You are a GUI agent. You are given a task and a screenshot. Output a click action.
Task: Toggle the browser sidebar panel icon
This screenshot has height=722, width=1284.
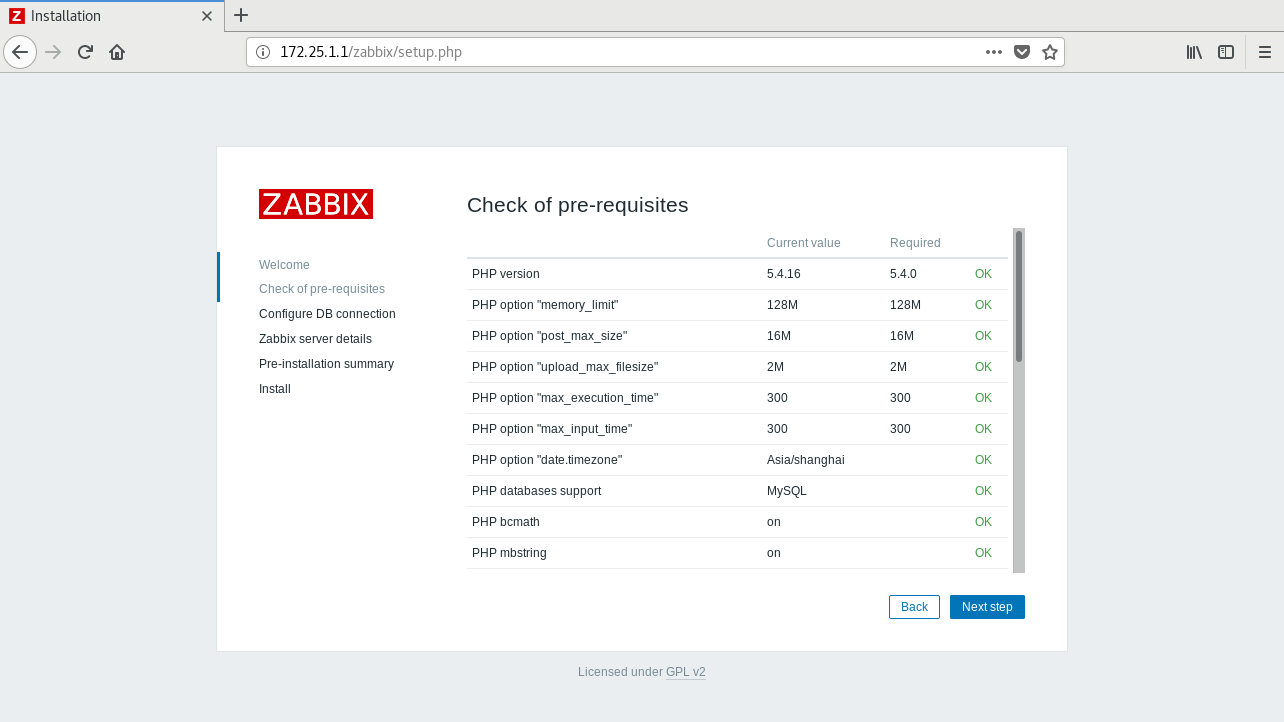click(1226, 51)
